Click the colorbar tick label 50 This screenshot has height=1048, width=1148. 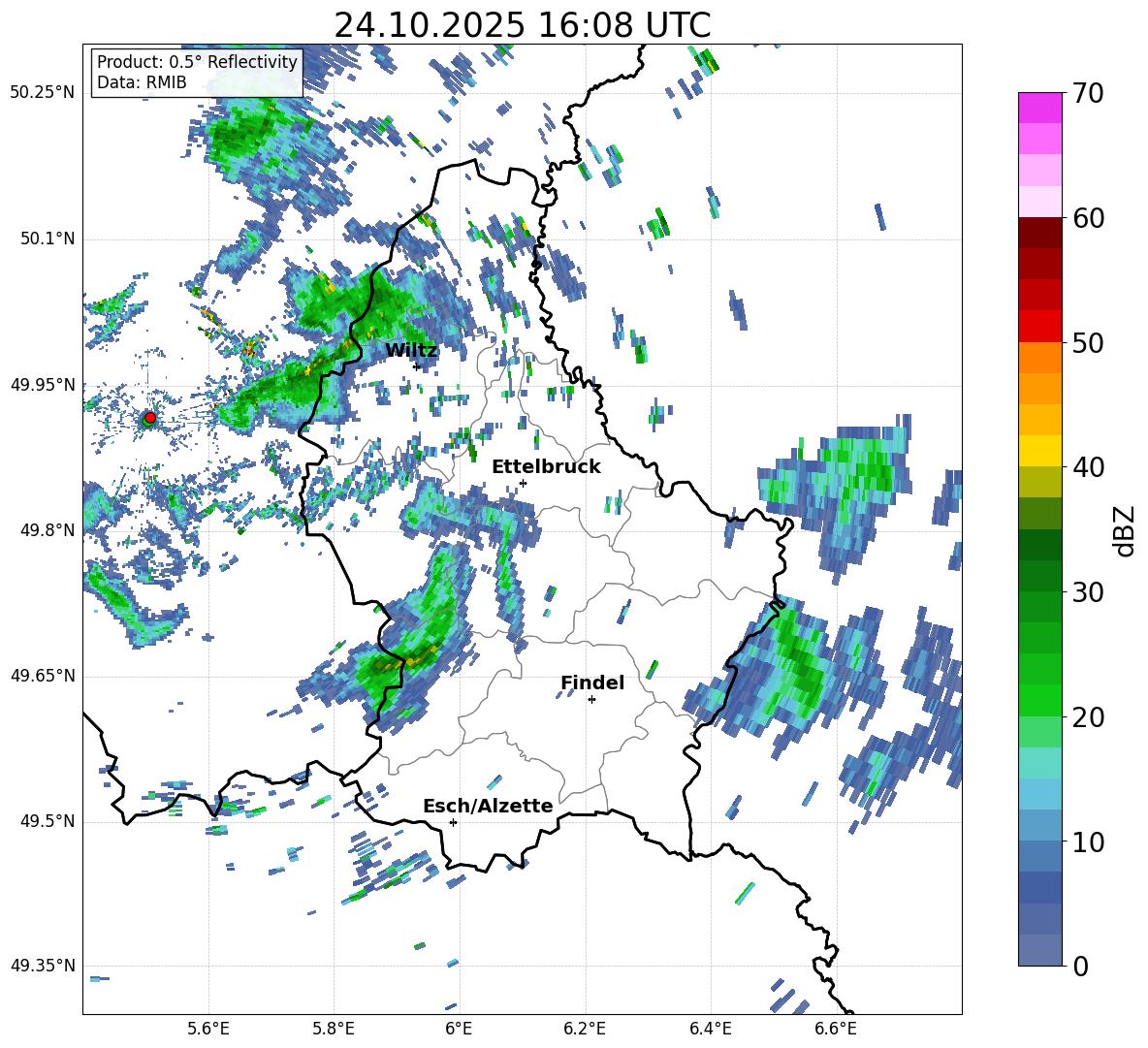[1088, 342]
